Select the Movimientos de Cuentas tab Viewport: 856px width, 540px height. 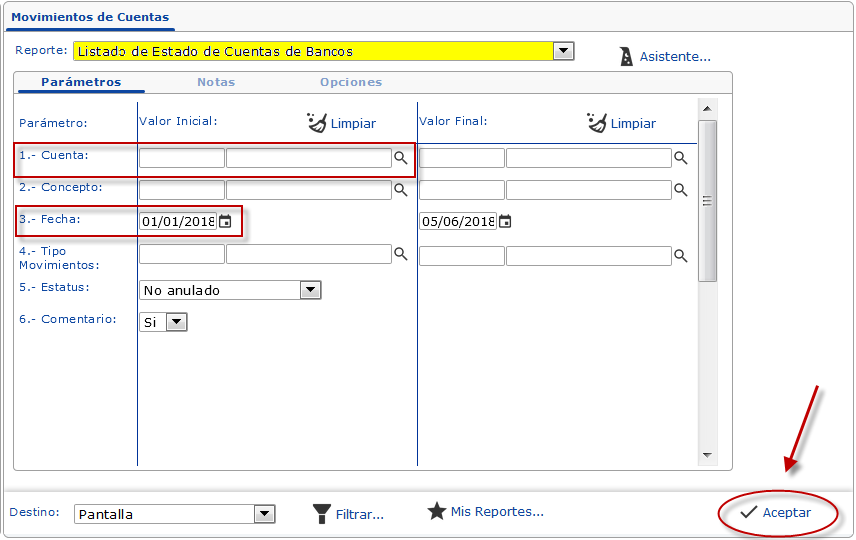[x=90, y=17]
